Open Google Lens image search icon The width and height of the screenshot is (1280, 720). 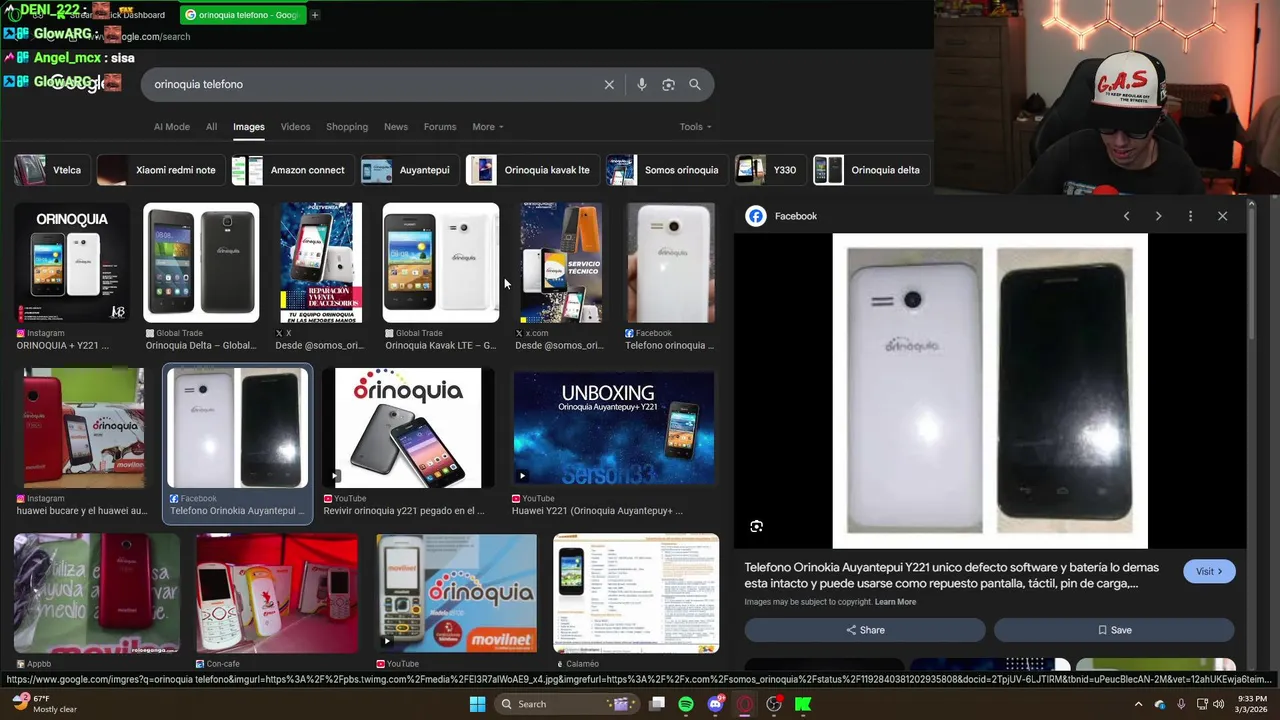coord(668,85)
